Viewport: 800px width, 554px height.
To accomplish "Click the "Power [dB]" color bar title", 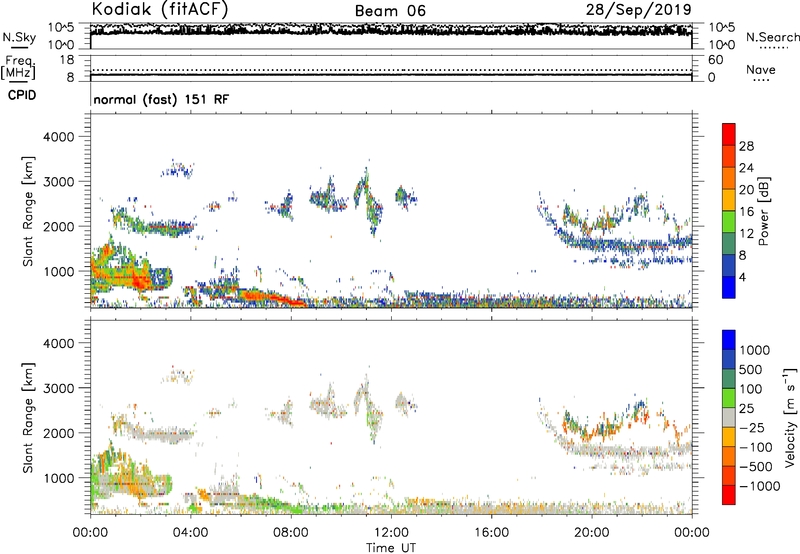I will (763, 211).
